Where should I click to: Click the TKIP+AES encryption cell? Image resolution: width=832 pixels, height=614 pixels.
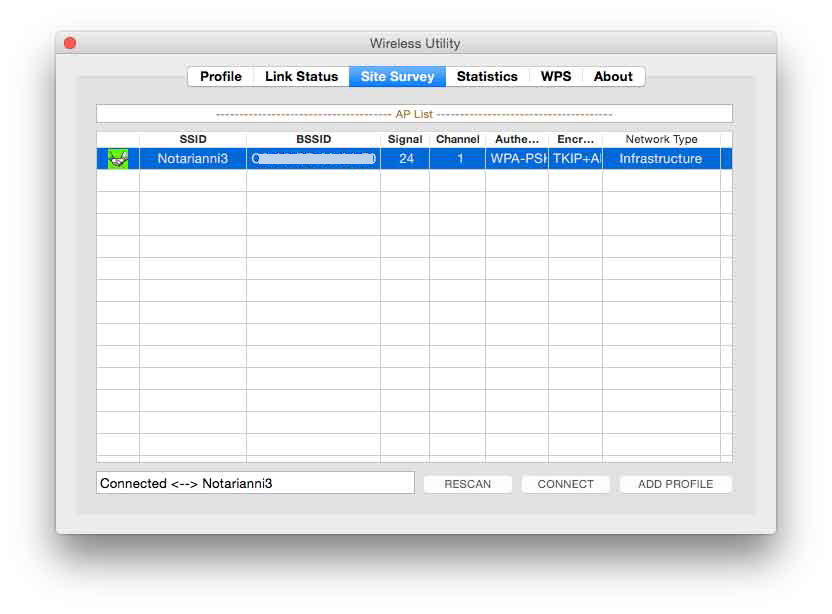(576, 159)
